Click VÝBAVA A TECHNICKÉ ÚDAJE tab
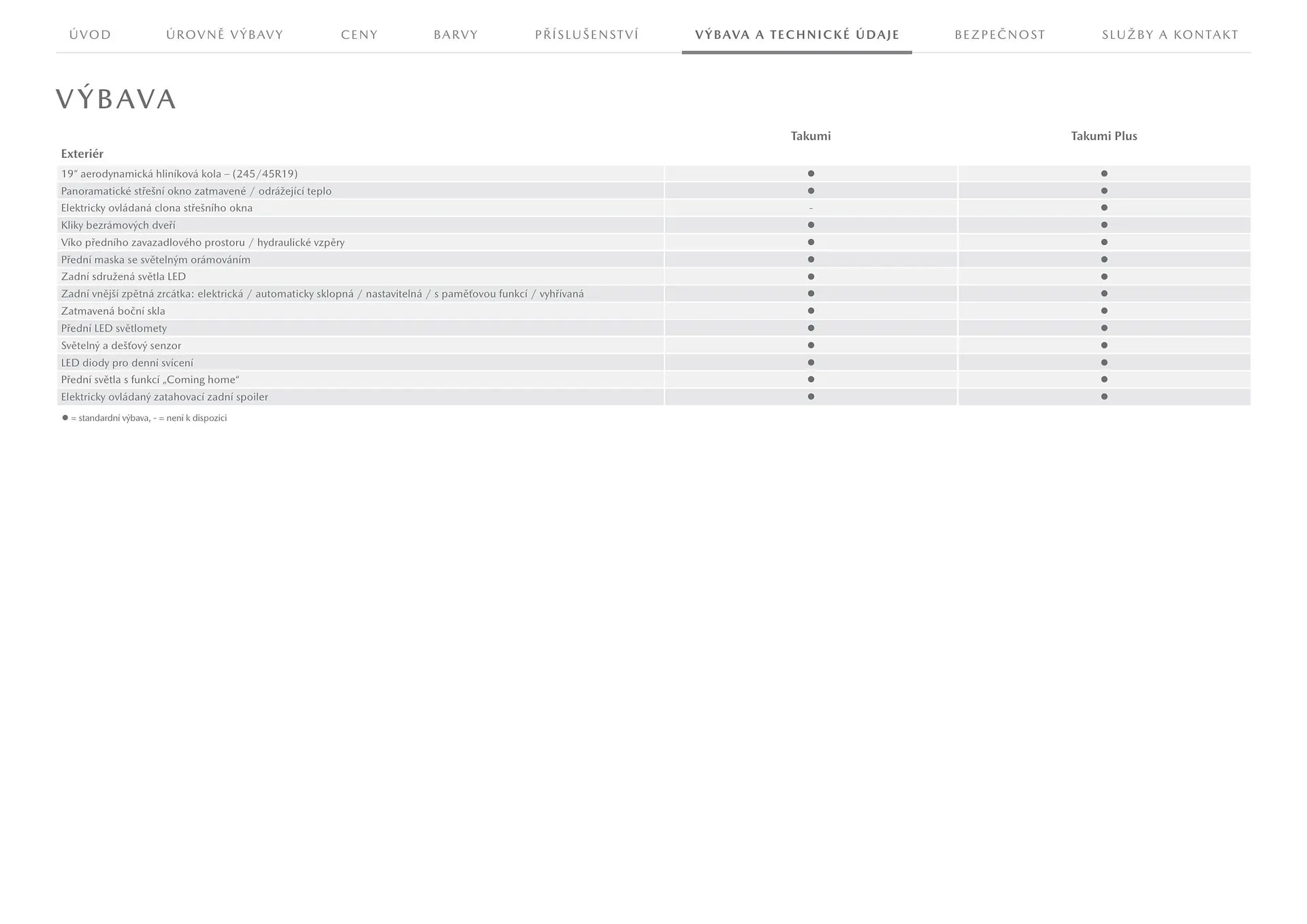Viewport: 1307px width, 924px height. tap(797, 35)
